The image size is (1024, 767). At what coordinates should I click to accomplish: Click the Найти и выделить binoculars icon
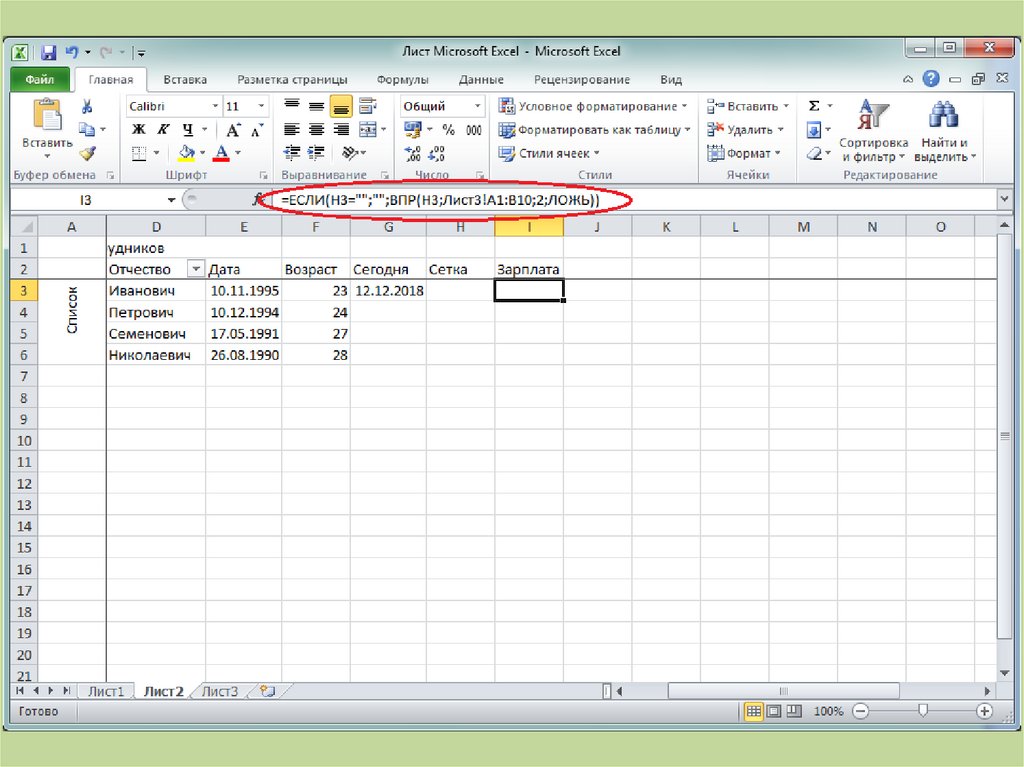click(x=944, y=119)
